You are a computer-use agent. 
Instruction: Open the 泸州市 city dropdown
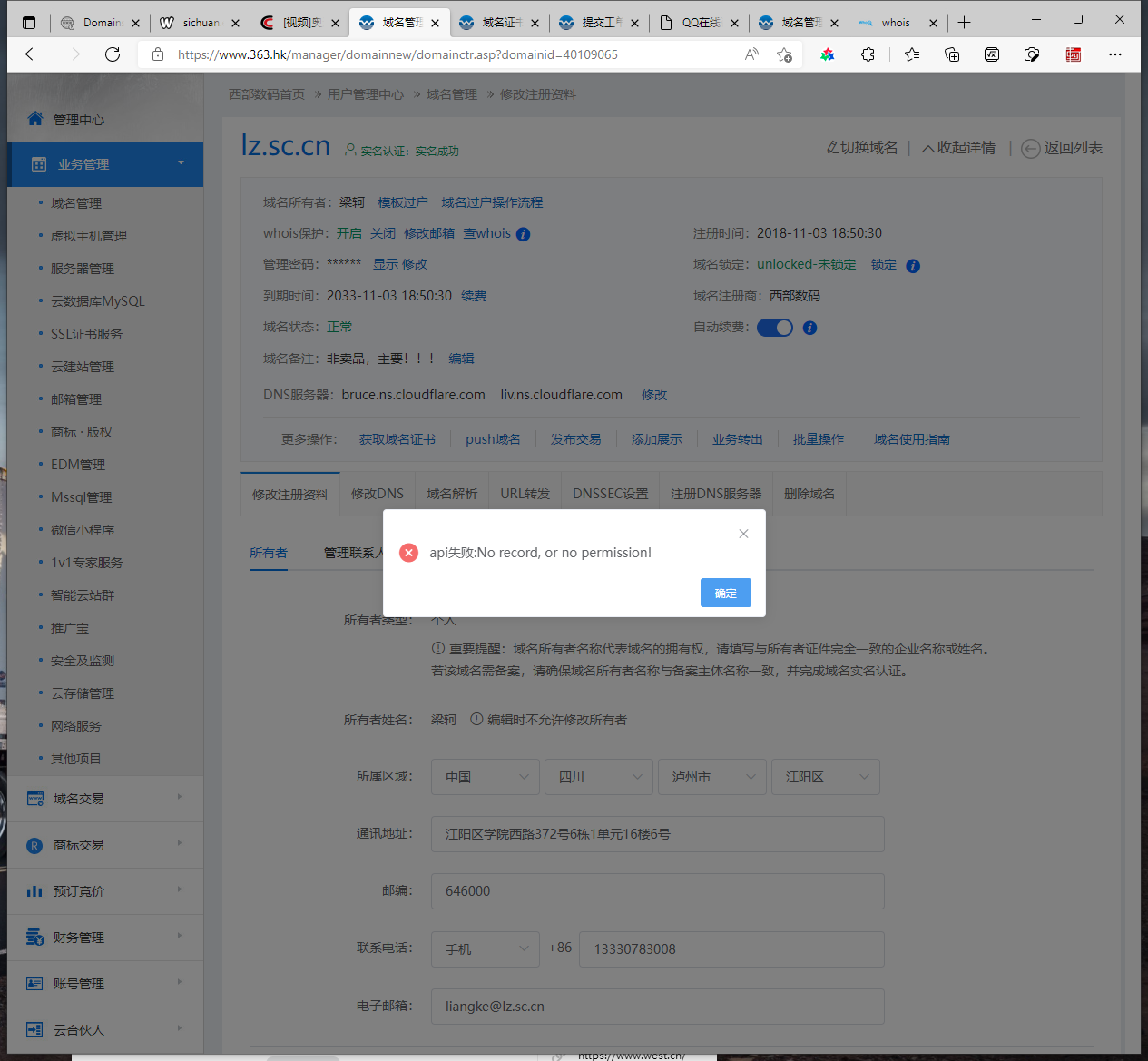click(x=712, y=777)
